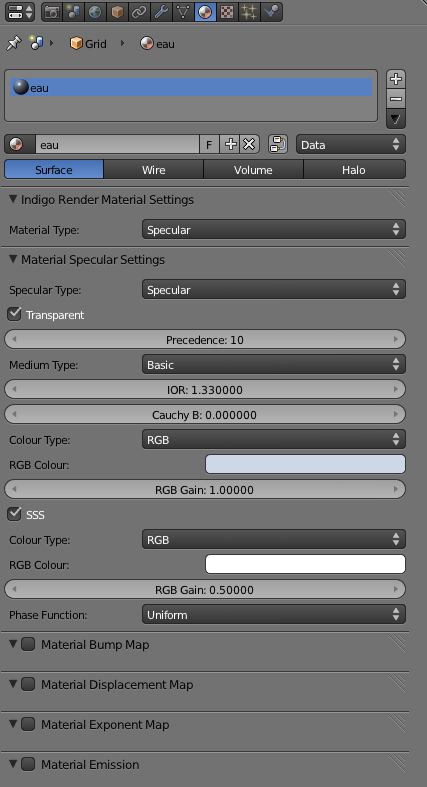427x787 pixels.
Task: Click the light blue RGB Colour swatch
Action: pyautogui.click(x=305, y=464)
